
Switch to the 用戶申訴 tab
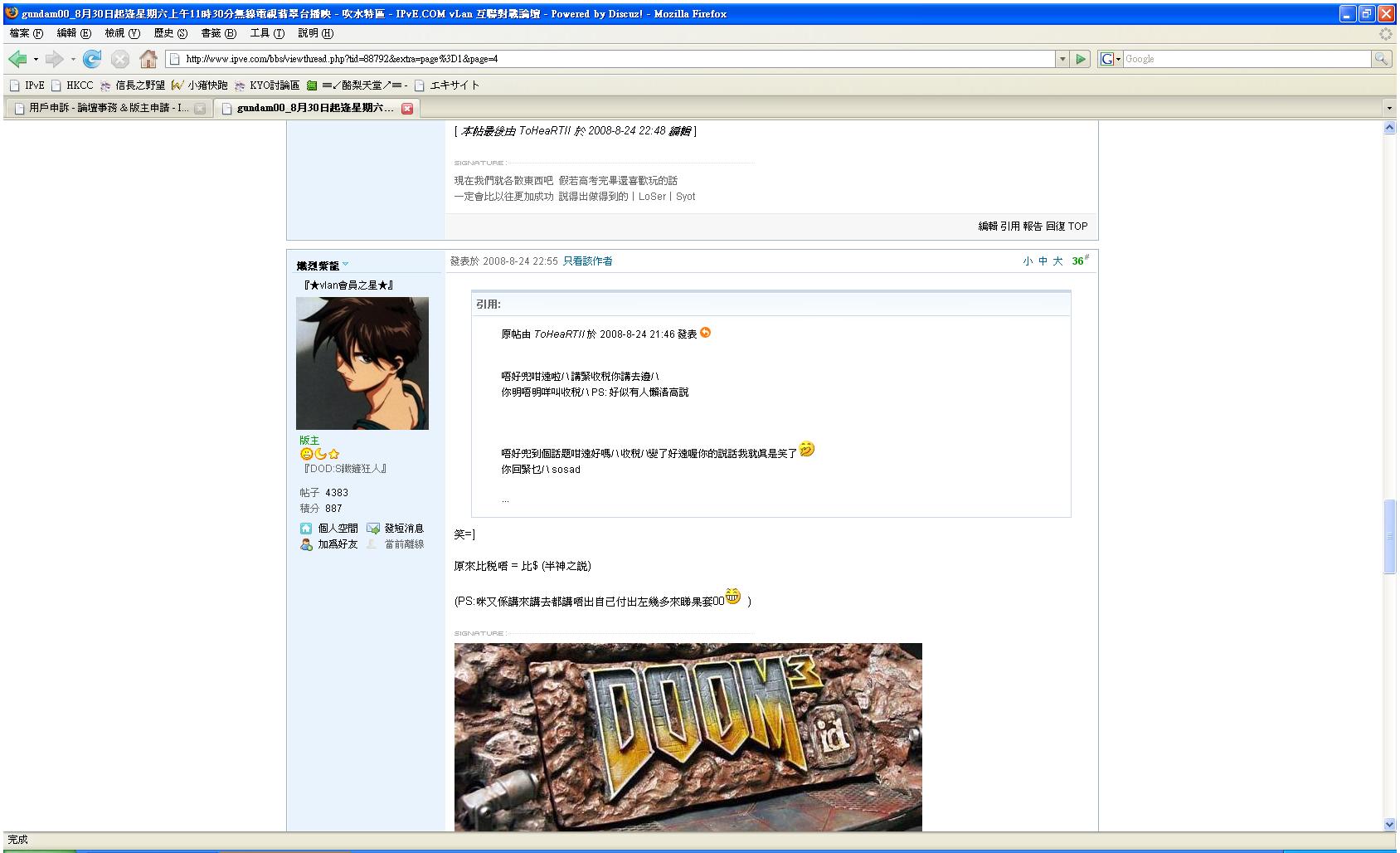(x=109, y=109)
